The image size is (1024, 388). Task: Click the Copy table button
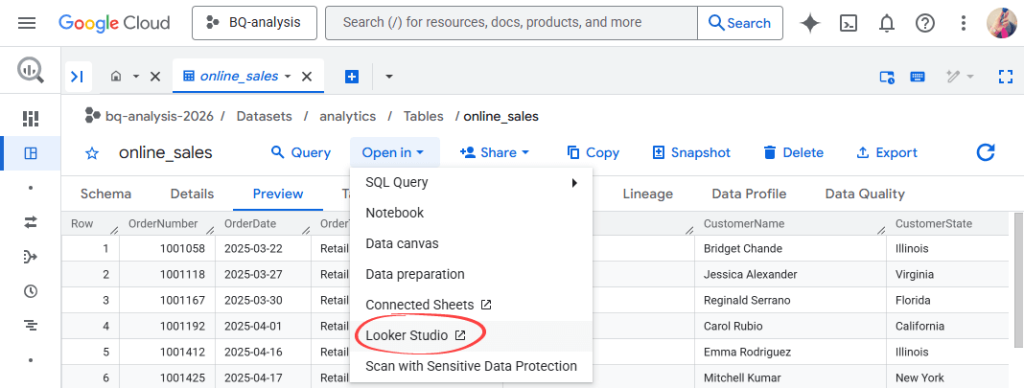[x=593, y=152]
